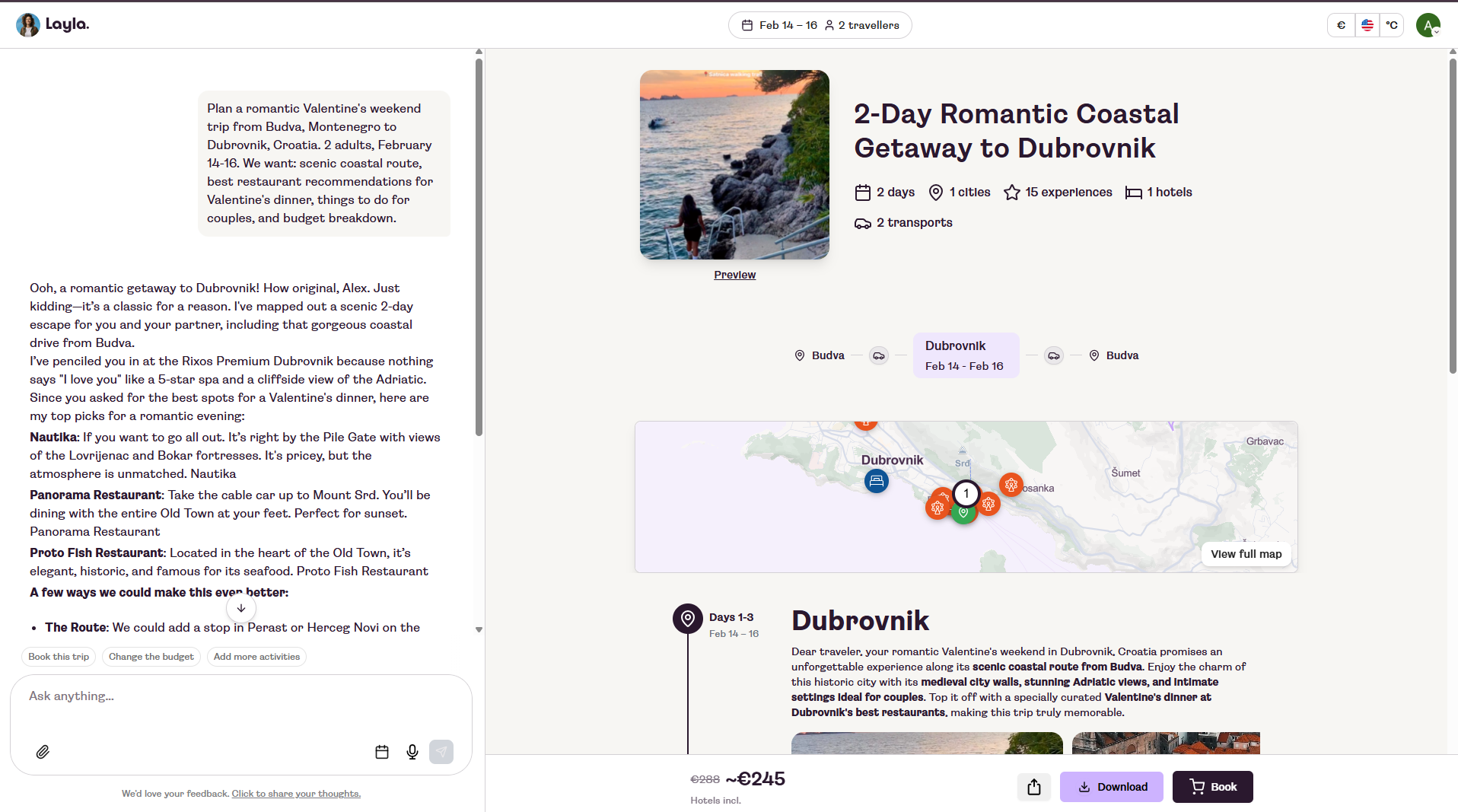Open the dates and travellers selector

pos(820,25)
